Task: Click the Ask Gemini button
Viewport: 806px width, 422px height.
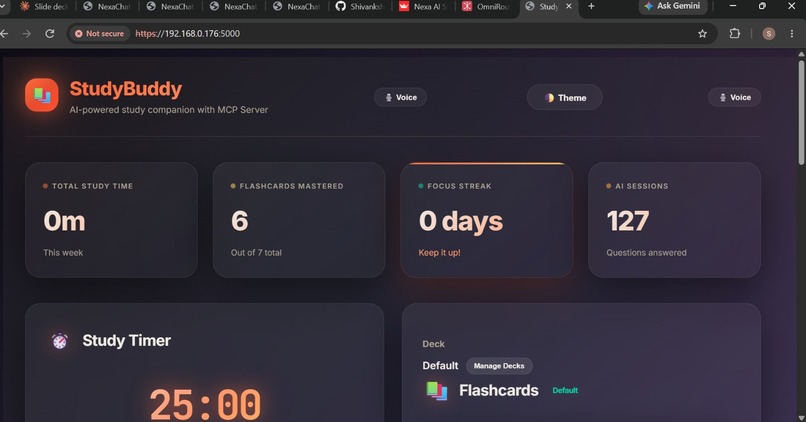Action: coord(673,6)
